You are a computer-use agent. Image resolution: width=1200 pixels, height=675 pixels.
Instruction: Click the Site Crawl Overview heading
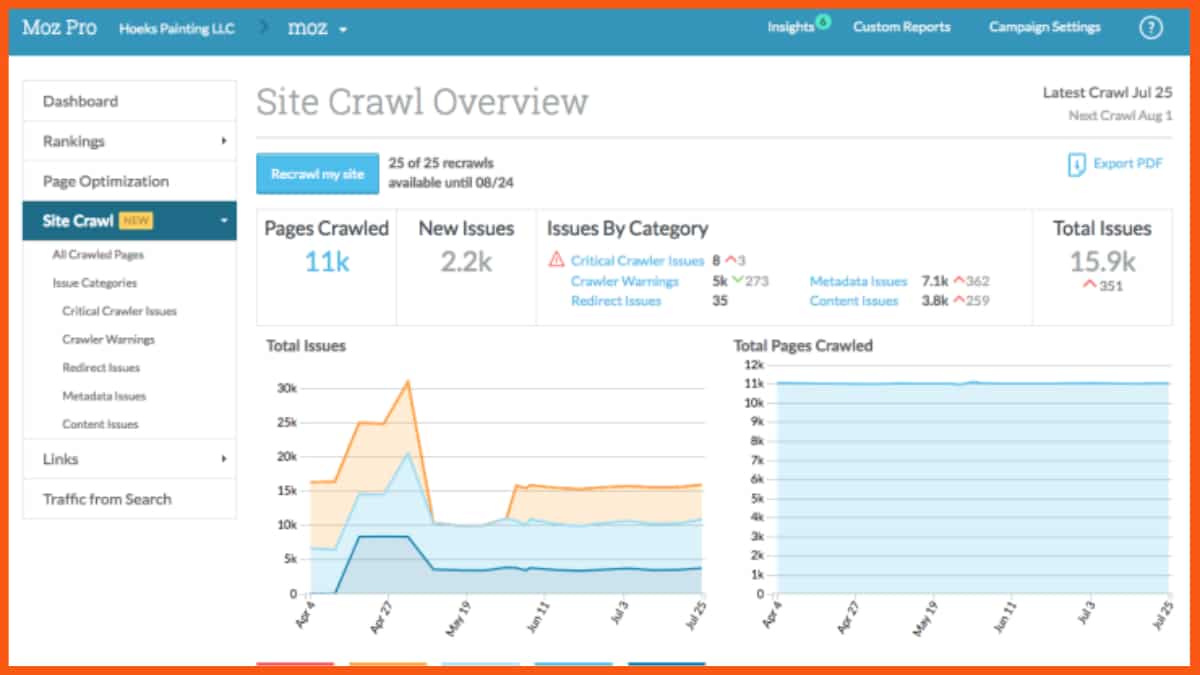[422, 102]
